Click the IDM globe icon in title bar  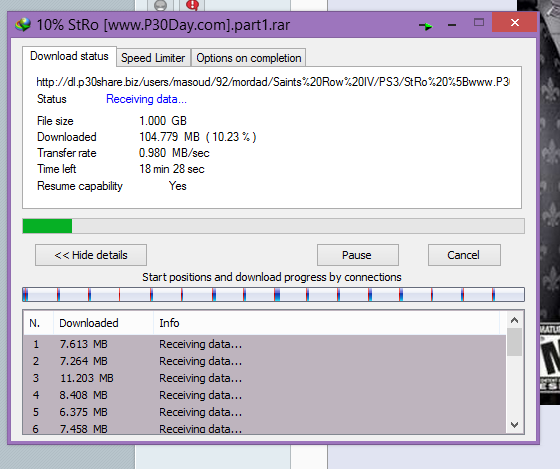[23, 25]
